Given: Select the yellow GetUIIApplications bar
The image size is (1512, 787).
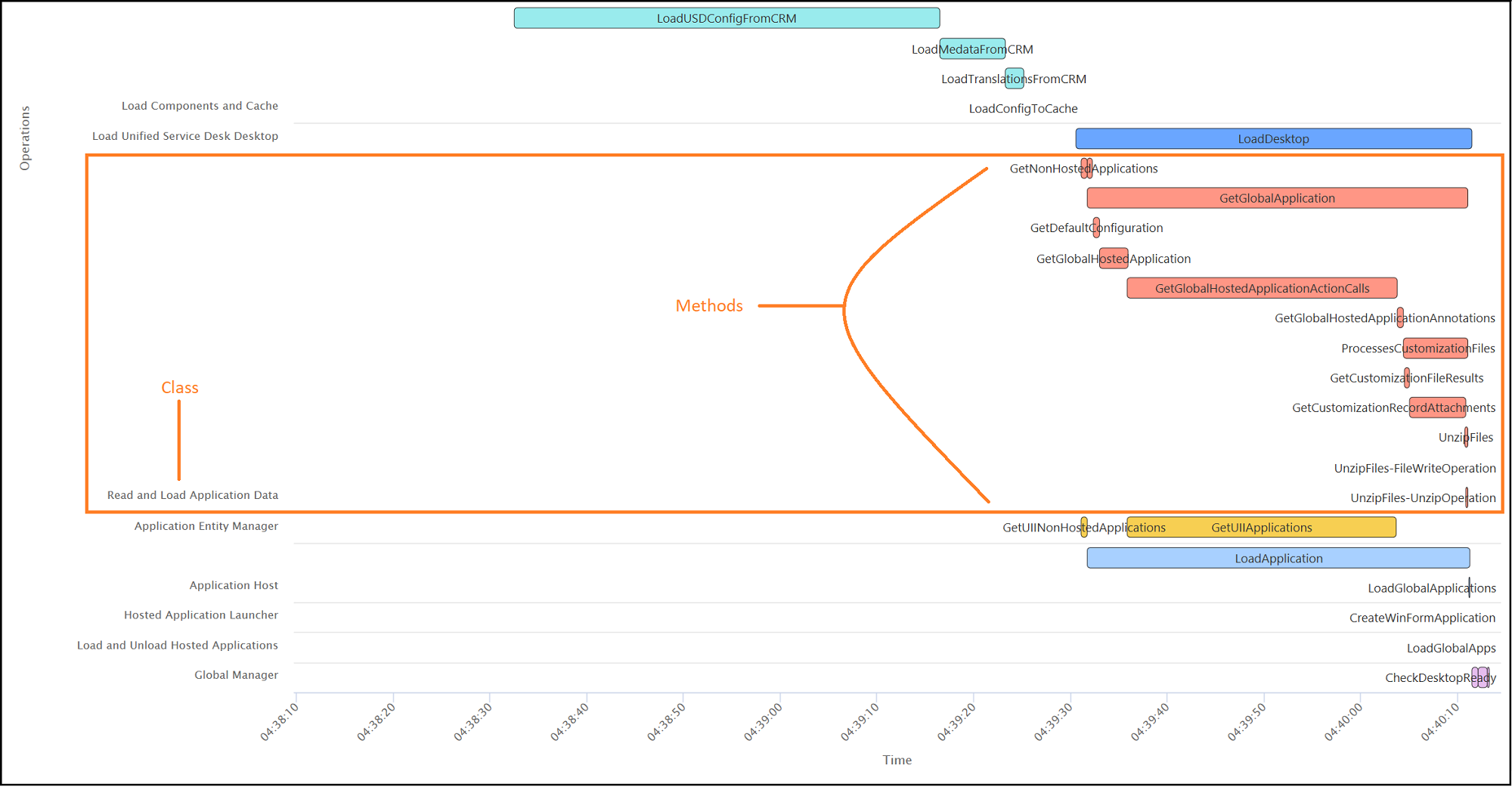Looking at the screenshot, I should pos(1262,528).
